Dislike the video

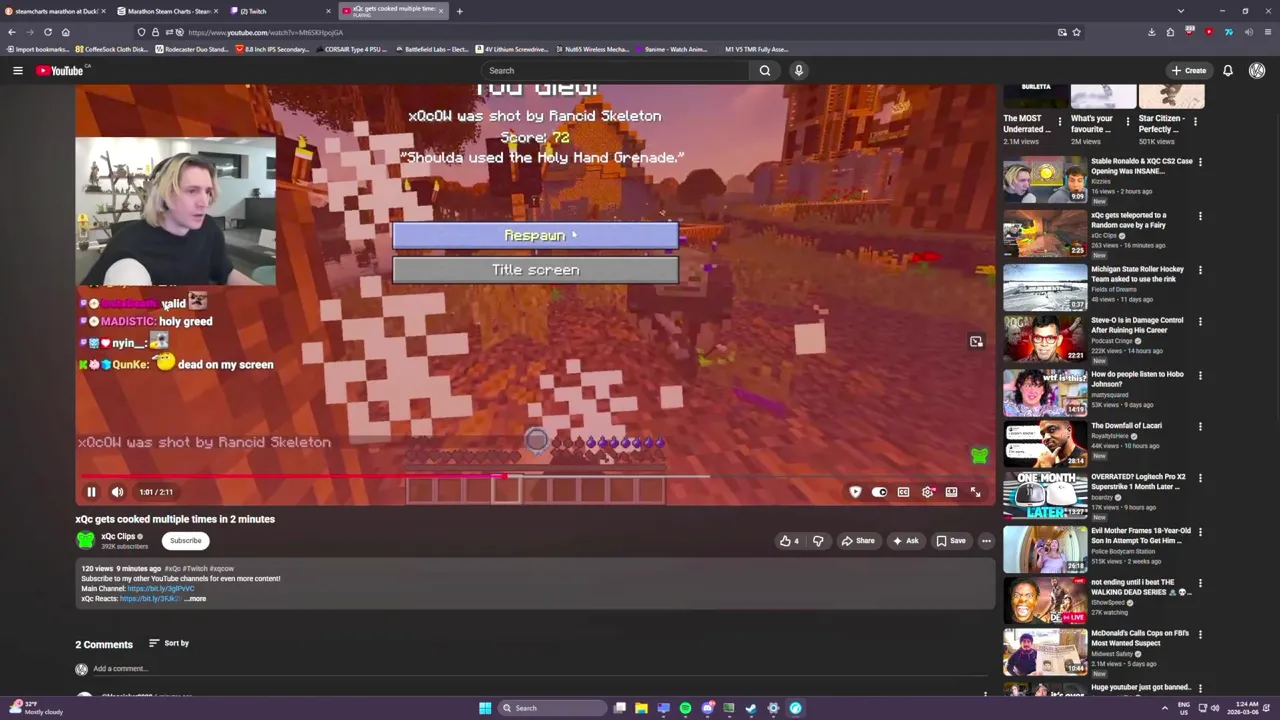click(x=818, y=541)
